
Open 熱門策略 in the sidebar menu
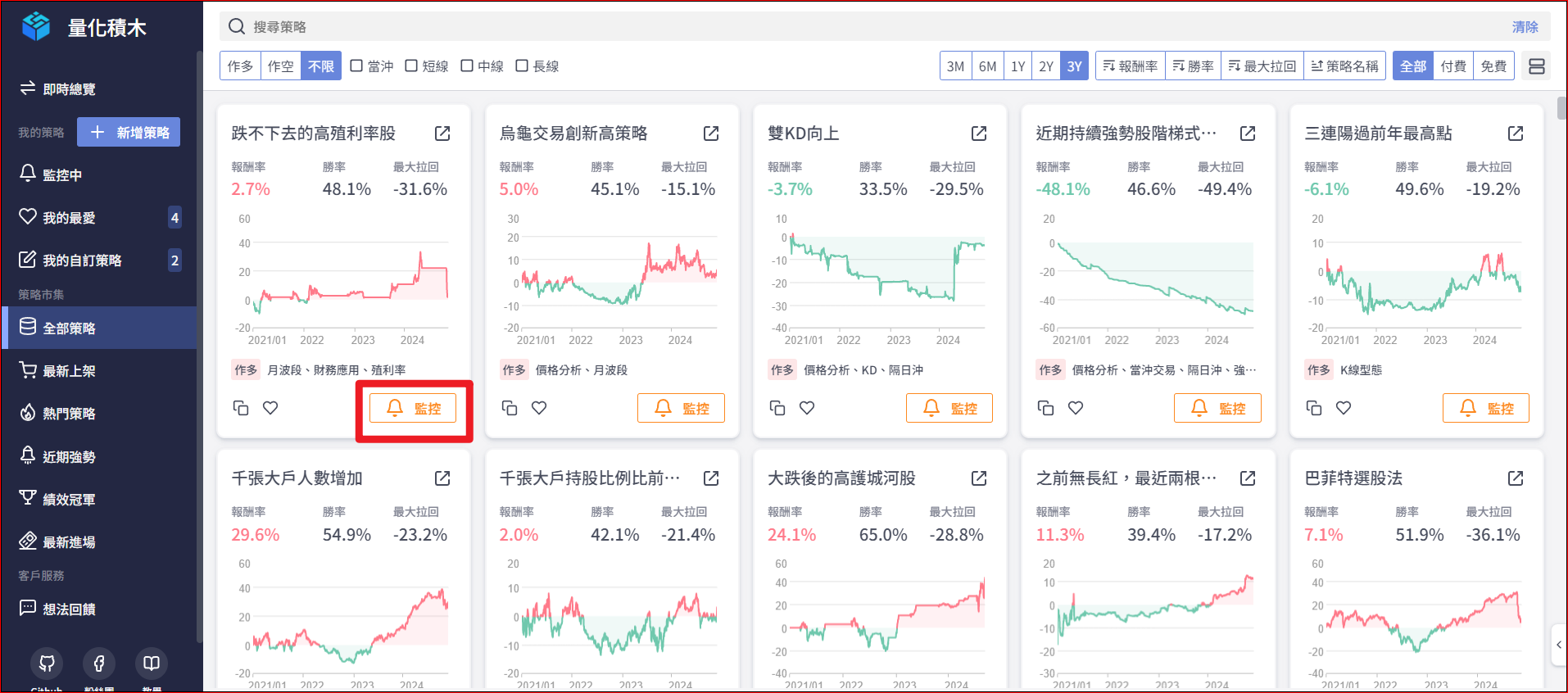pos(69,414)
